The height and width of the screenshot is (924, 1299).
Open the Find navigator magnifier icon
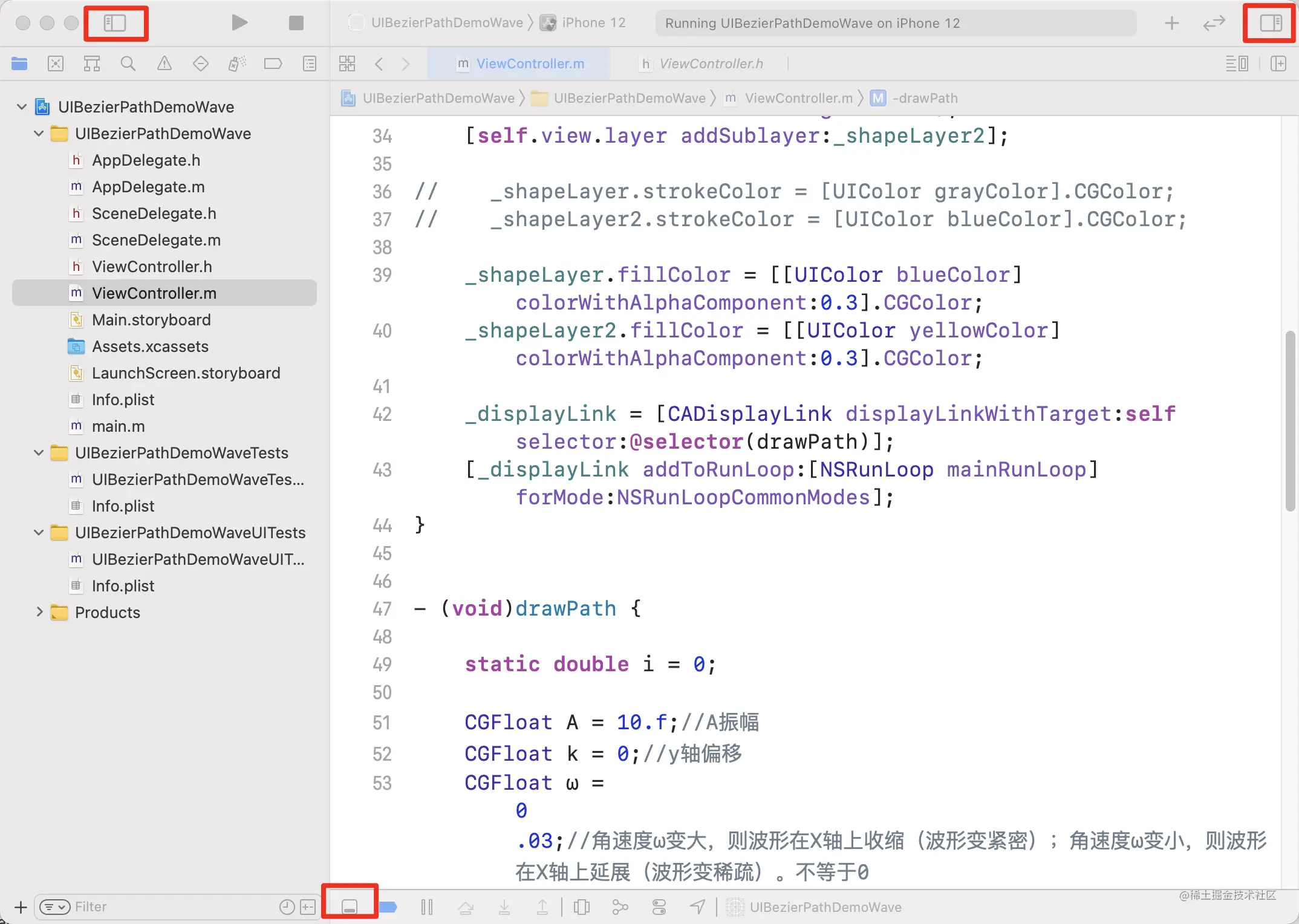click(128, 63)
